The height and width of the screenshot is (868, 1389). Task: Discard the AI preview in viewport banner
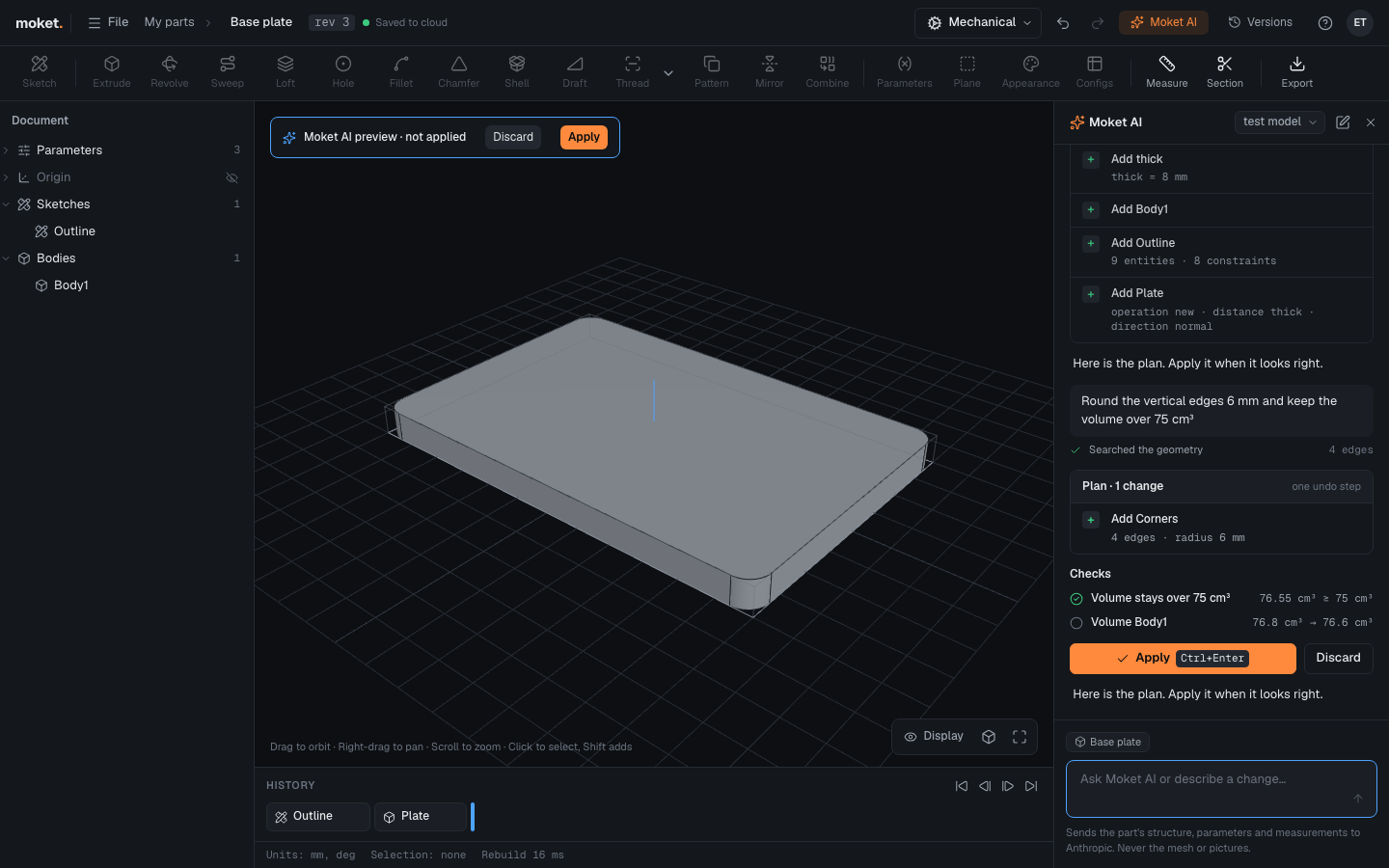pyautogui.click(x=513, y=137)
